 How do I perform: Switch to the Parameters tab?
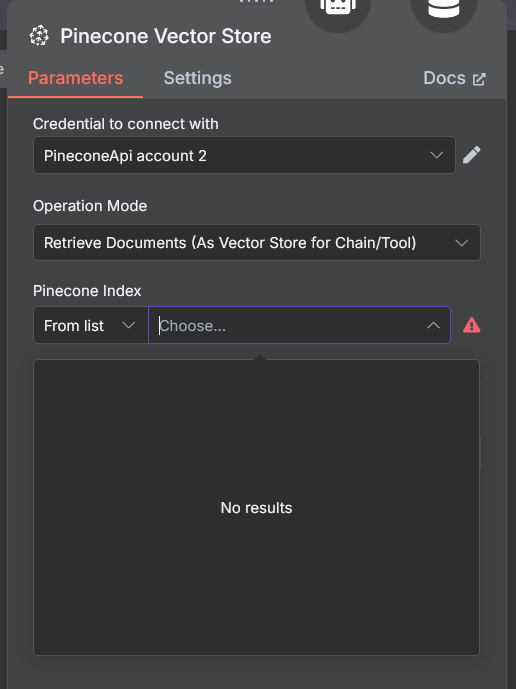(x=75, y=78)
